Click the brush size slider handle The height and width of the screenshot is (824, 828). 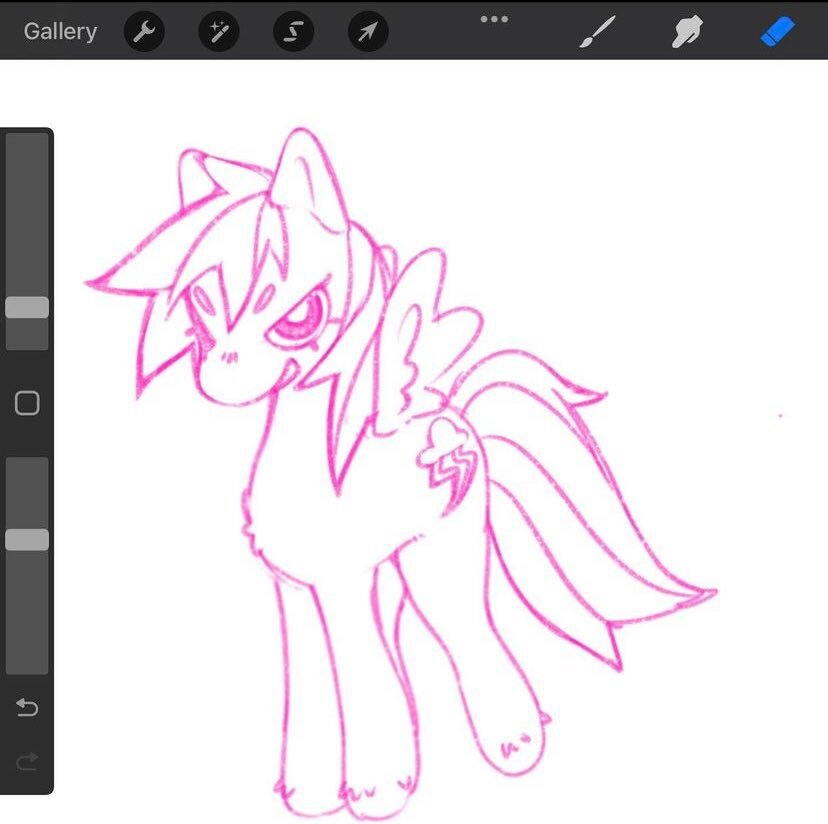click(x=27, y=307)
